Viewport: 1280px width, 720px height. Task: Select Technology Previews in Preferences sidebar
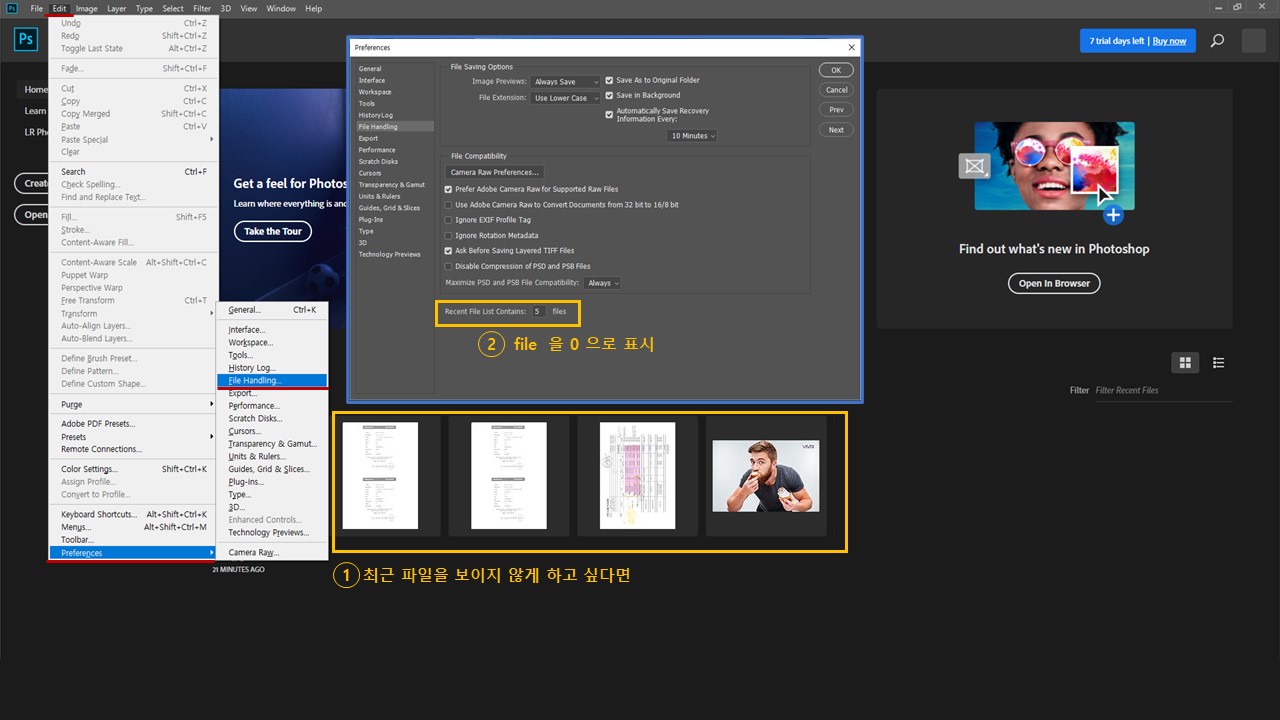point(390,254)
